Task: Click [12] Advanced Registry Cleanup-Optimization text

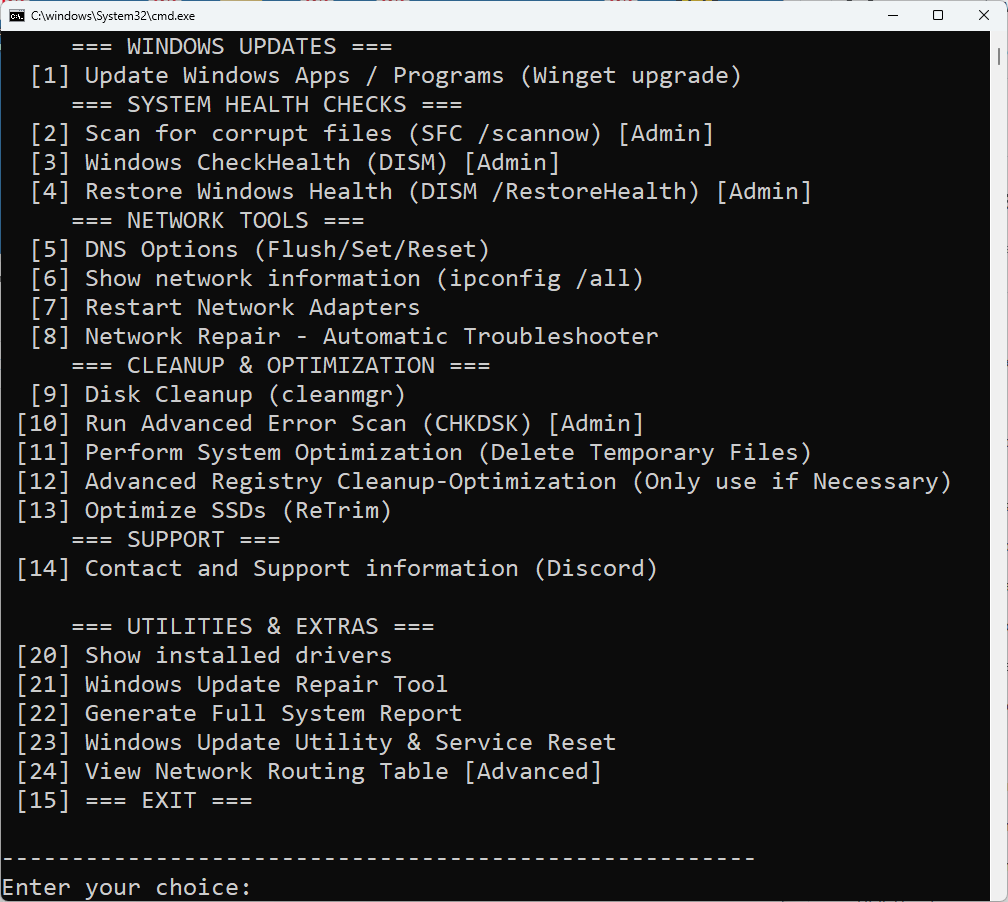Action: coord(484,482)
